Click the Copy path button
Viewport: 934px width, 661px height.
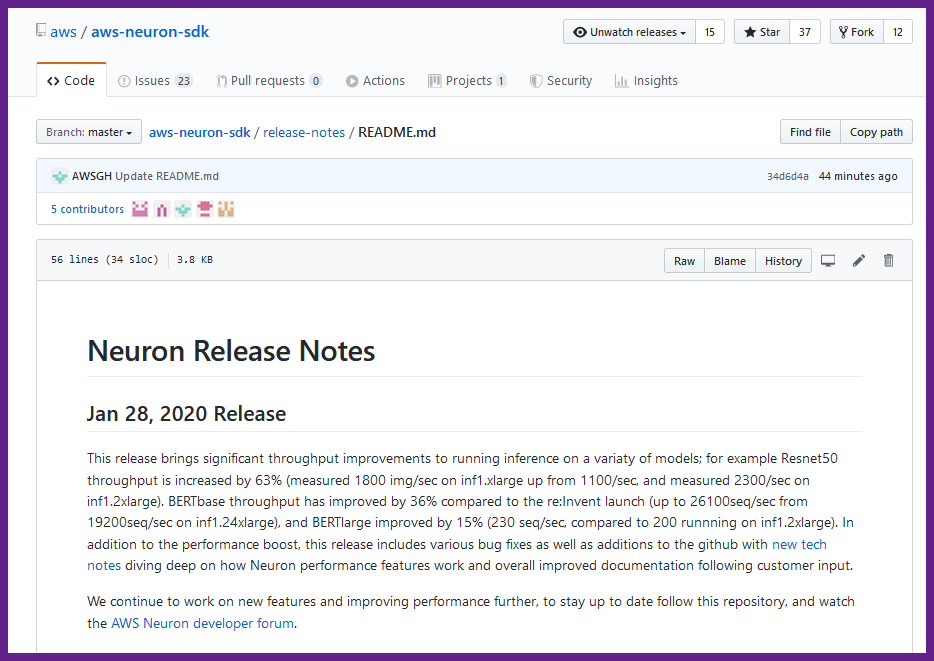coord(876,132)
